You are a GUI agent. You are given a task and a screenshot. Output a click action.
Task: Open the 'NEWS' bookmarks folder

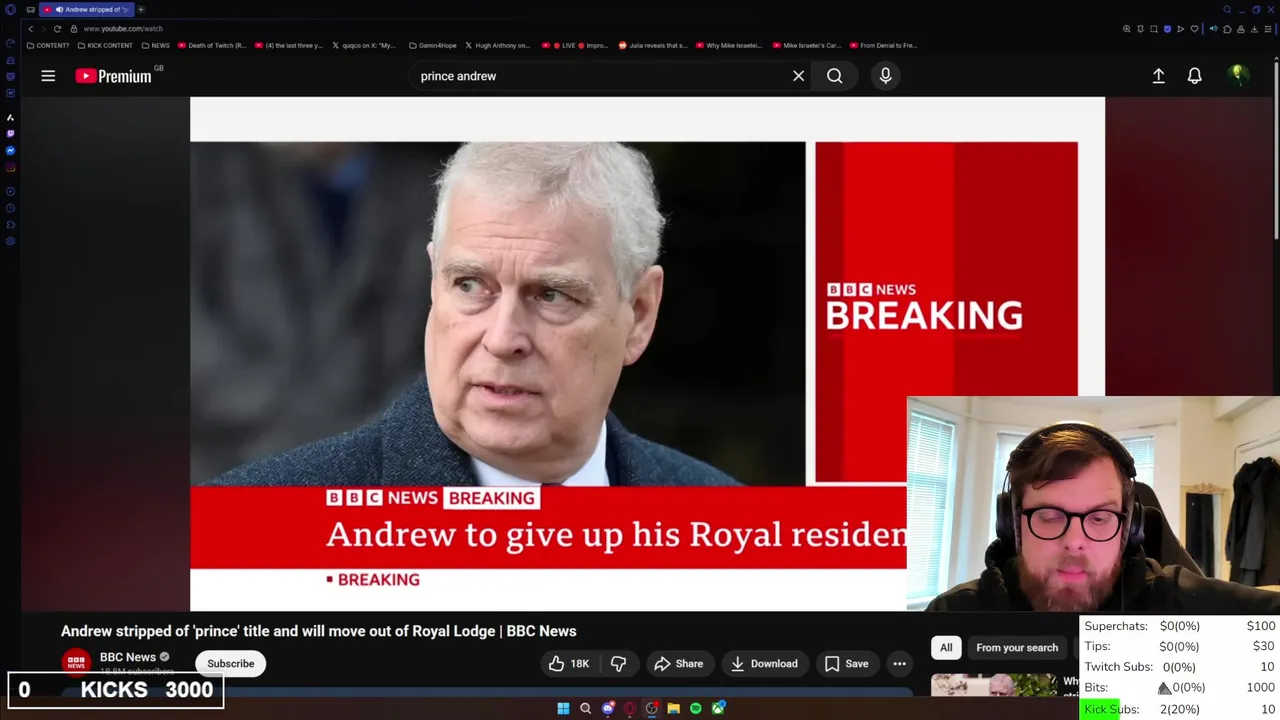156,45
